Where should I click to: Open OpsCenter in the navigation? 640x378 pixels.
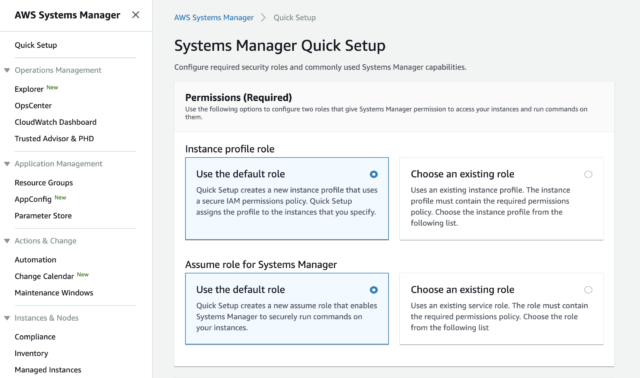click(x=33, y=106)
